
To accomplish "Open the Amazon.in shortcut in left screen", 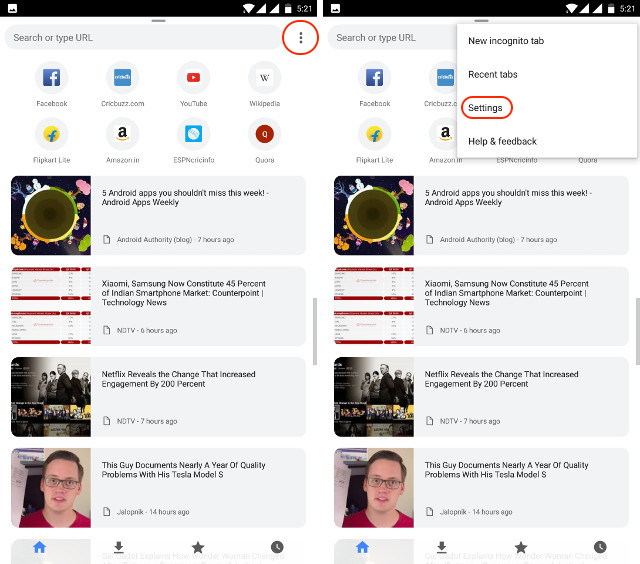I will [122, 134].
